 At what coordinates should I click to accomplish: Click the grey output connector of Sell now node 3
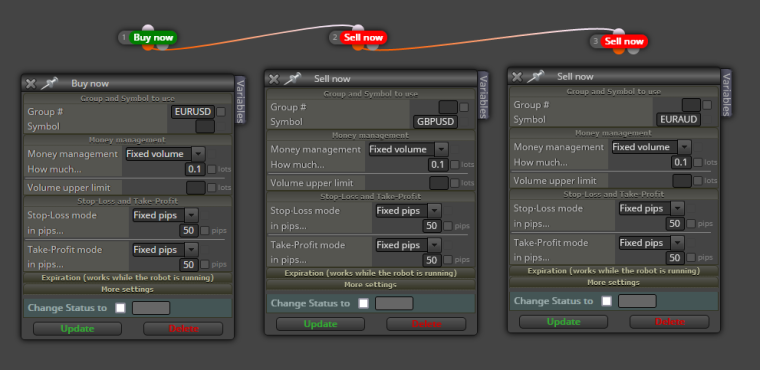633,50
